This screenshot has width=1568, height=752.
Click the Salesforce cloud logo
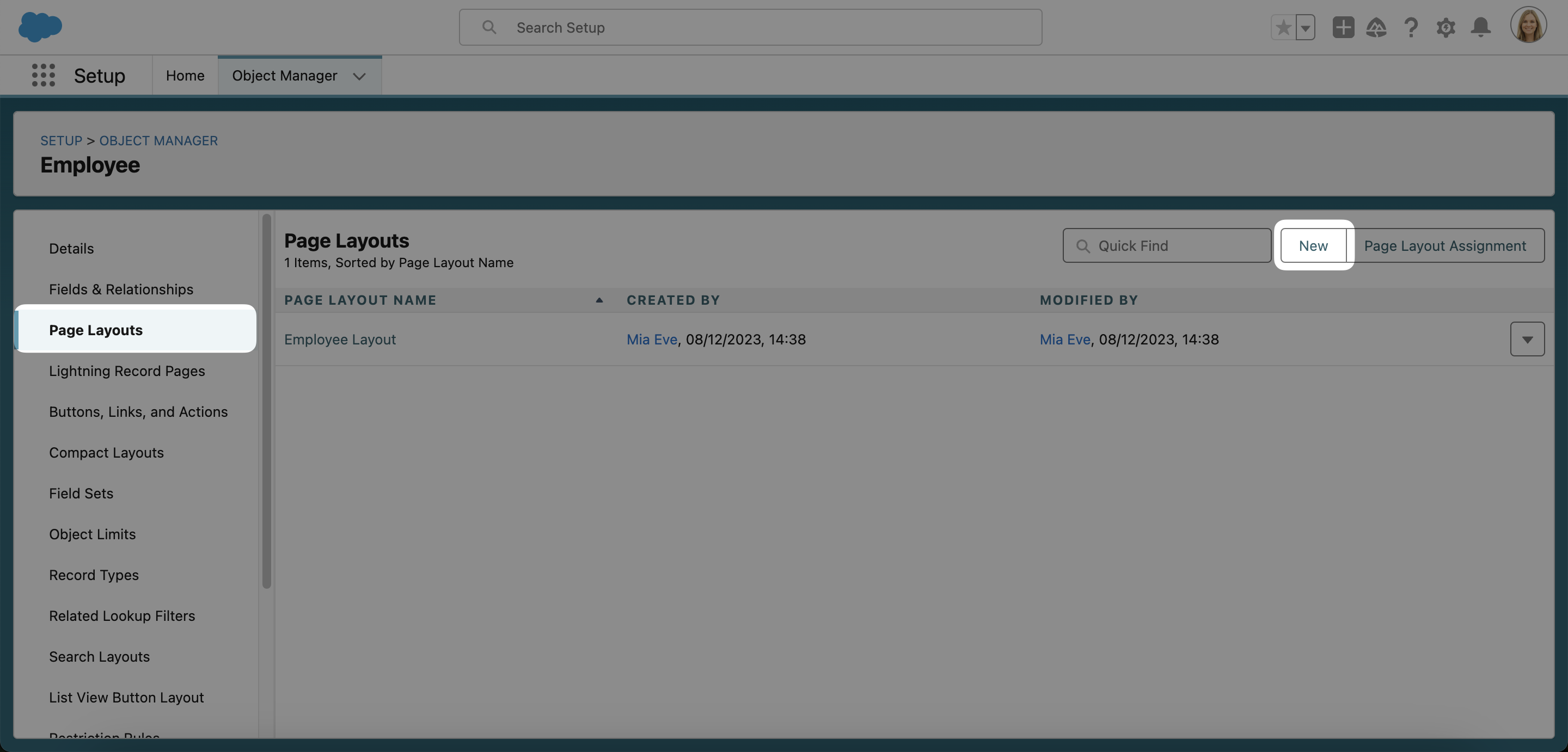(x=40, y=27)
